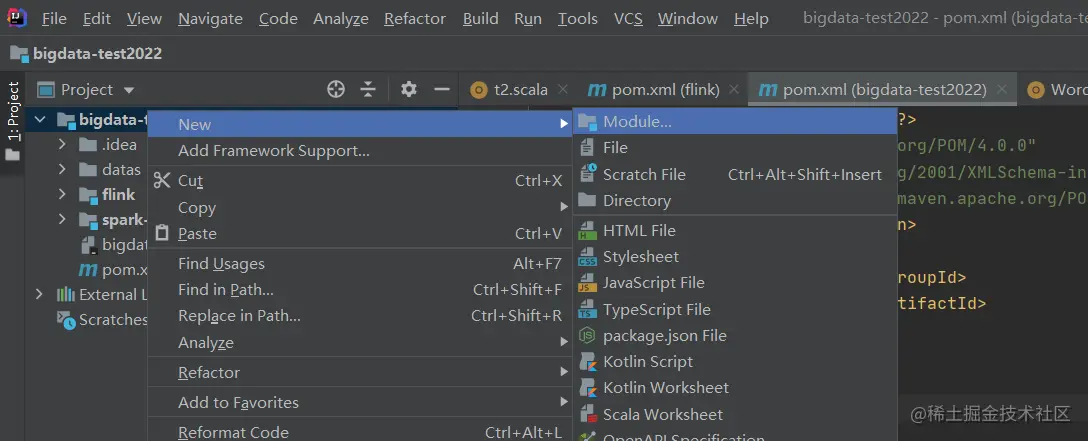1088x441 pixels.
Task: Choose Directory in the New submenu
Action: (736, 200)
